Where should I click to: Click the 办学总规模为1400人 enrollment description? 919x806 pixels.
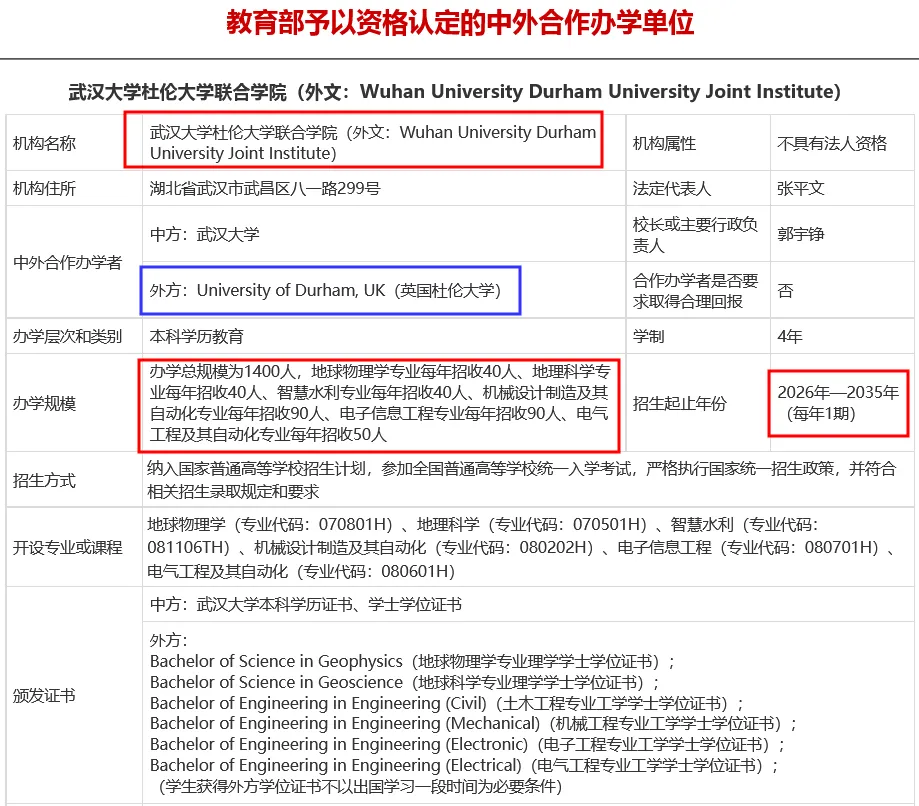(x=380, y=403)
